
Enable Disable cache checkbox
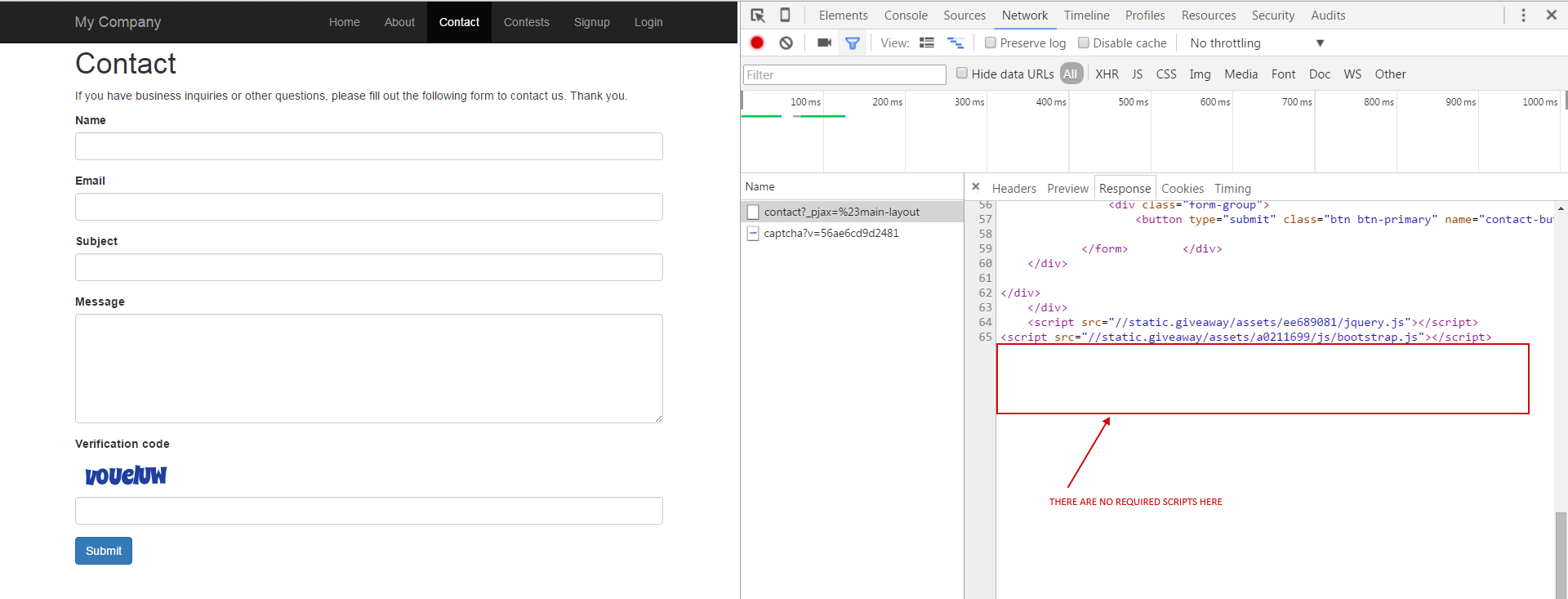click(x=1084, y=42)
